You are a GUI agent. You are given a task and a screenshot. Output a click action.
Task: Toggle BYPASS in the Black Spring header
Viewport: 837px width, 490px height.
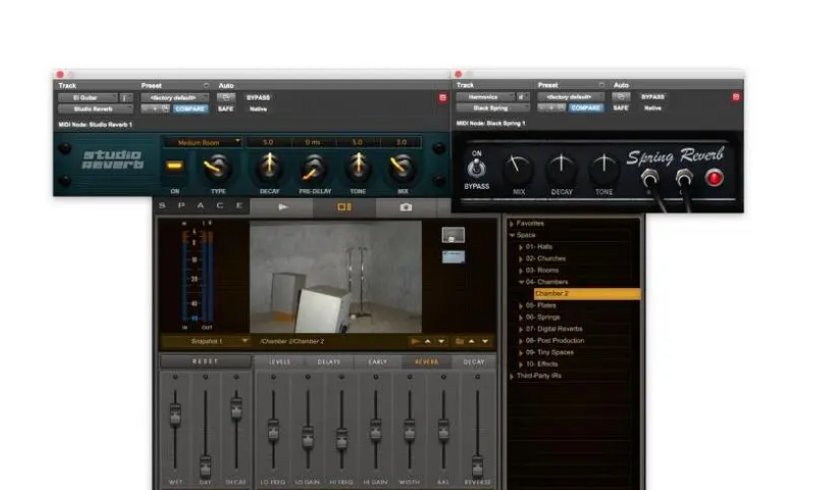click(x=653, y=97)
